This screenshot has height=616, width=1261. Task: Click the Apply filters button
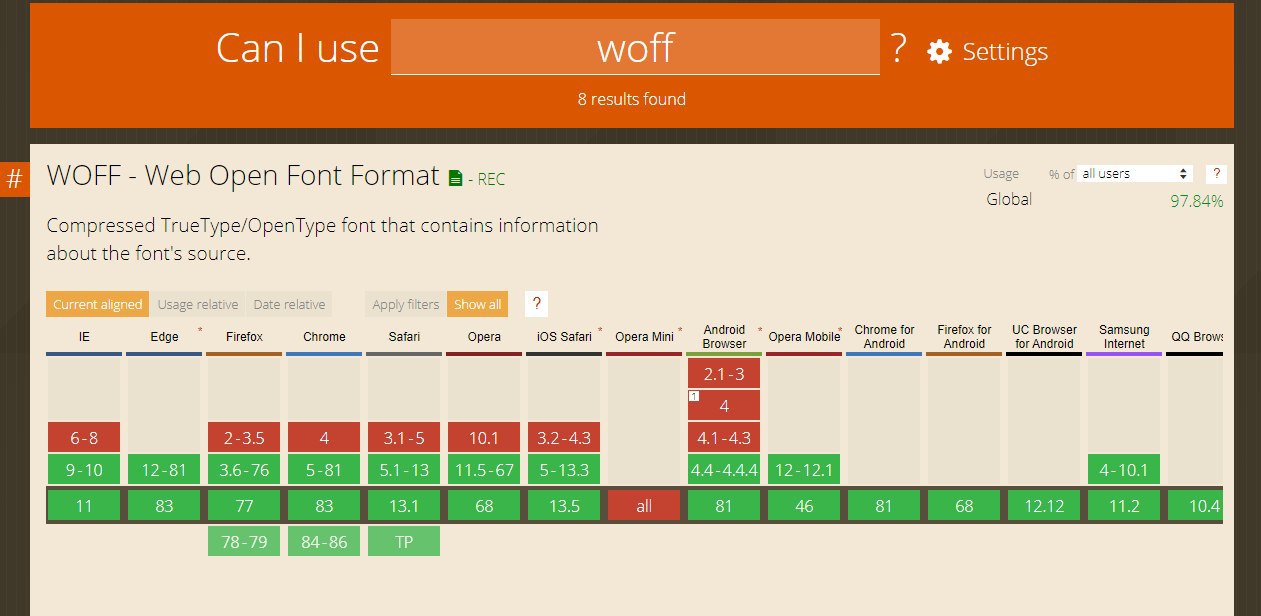[x=406, y=304]
